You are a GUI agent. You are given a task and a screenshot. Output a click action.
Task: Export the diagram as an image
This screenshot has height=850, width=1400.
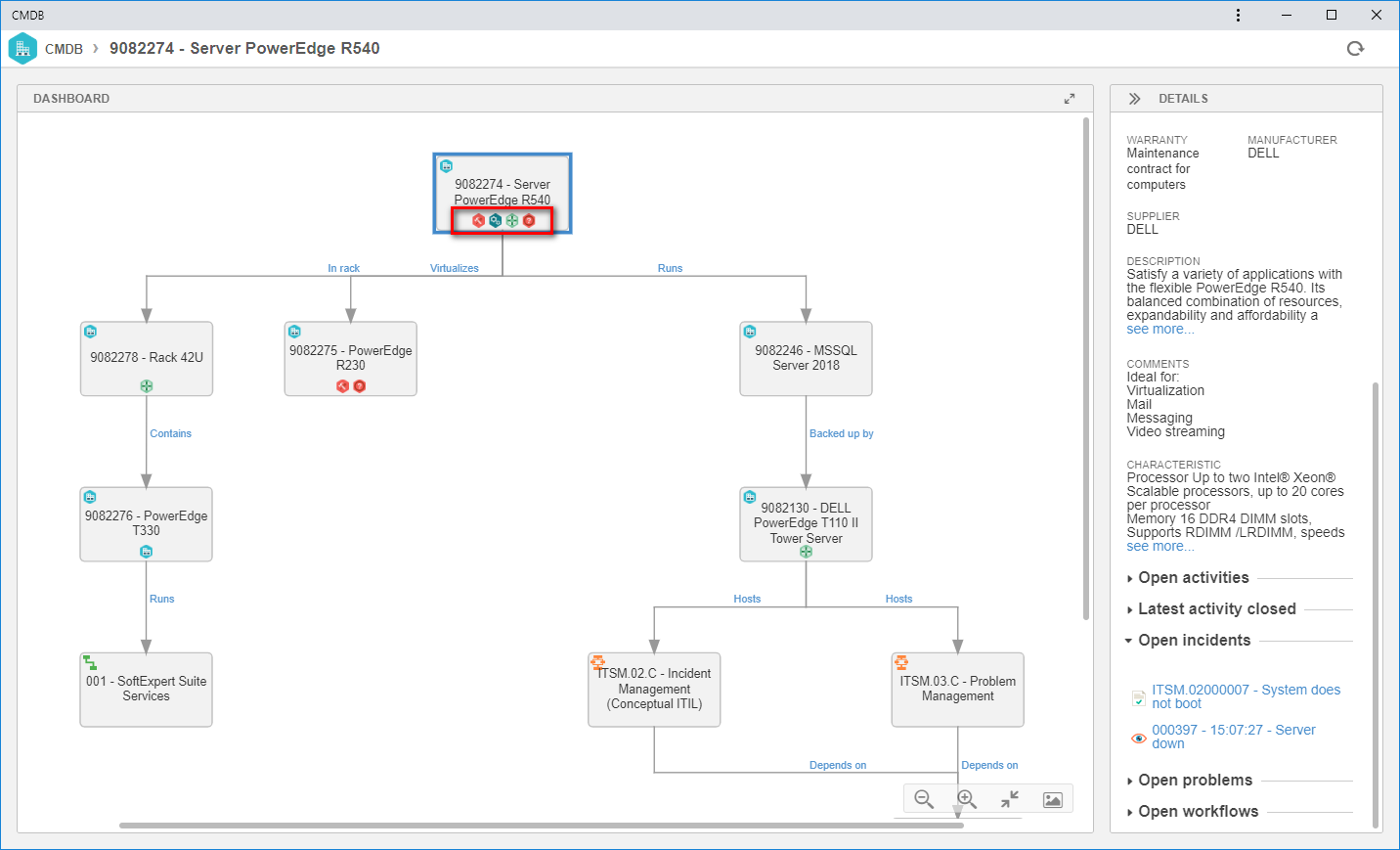(x=1053, y=799)
